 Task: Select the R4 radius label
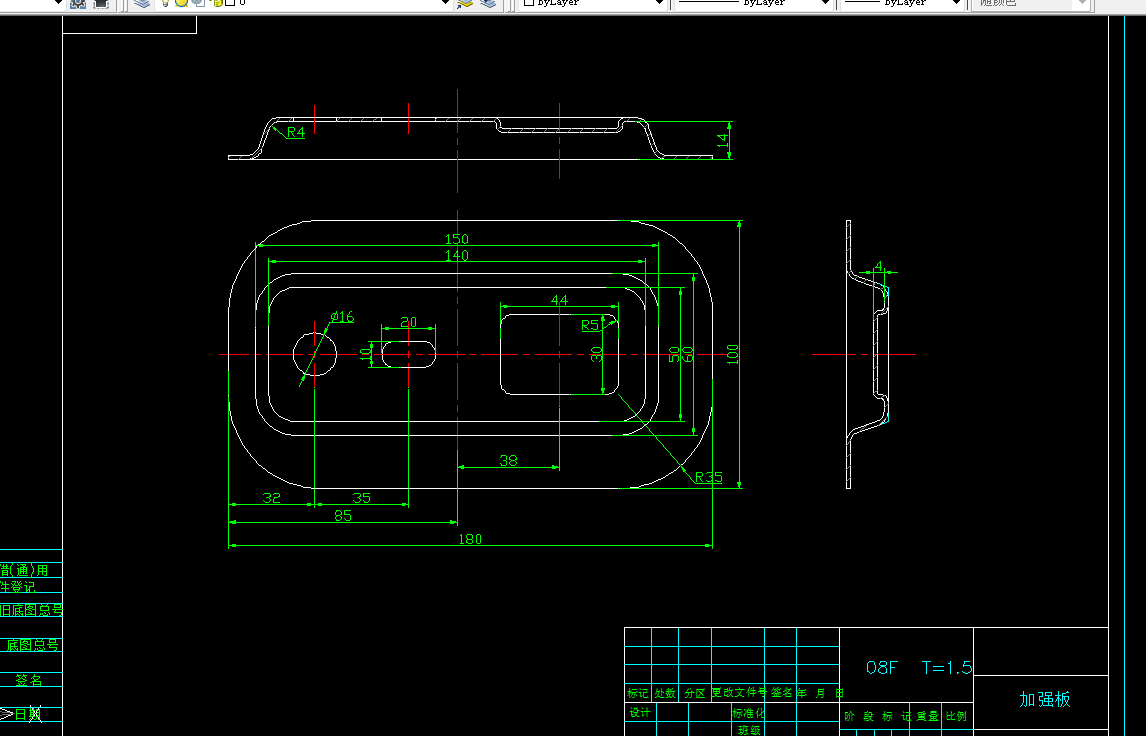pos(296,132)
